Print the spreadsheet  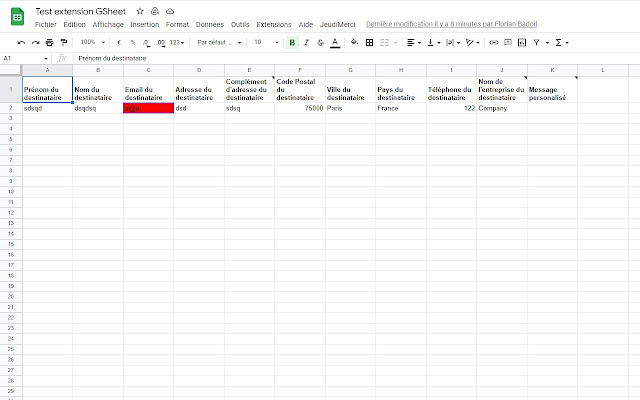[49, 42]
